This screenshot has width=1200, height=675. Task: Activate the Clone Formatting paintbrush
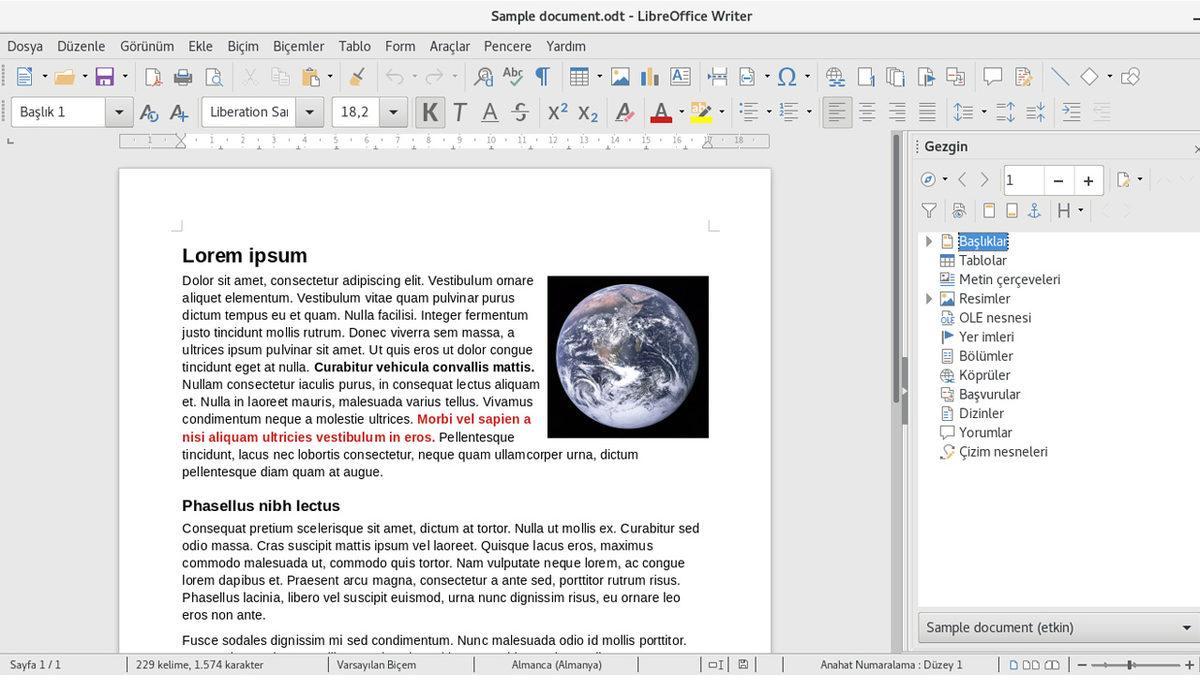356,77
